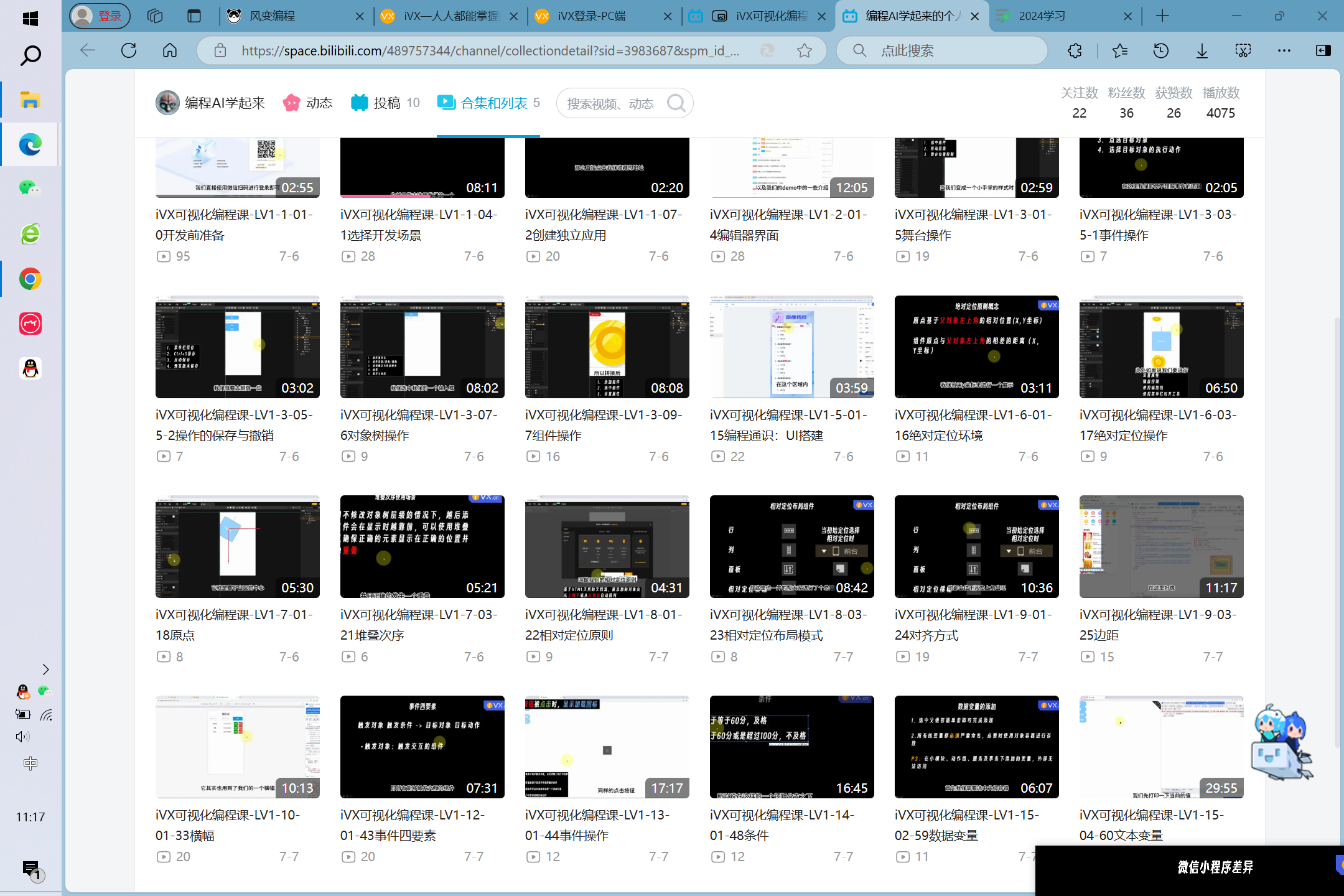Go to browser home page
Screen dimensions: 1344x896
[x=170, y=50]
